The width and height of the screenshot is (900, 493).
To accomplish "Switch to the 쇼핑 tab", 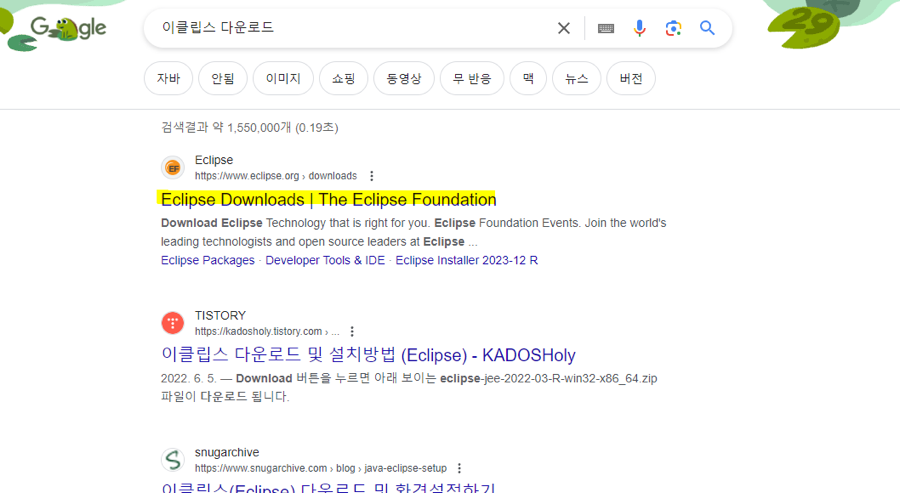I will tap(343, 79).
